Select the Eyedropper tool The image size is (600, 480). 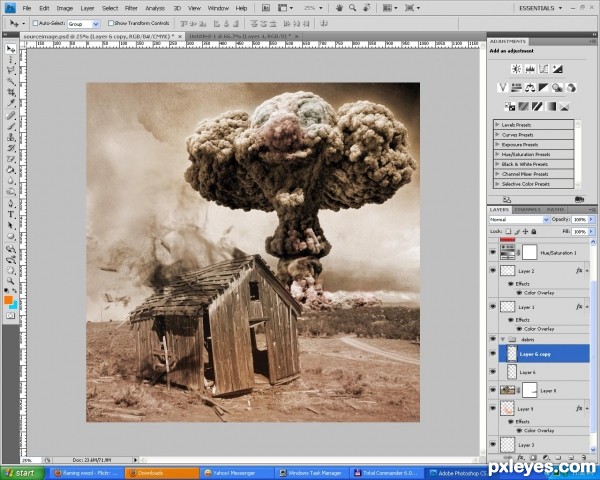point(11,103)
